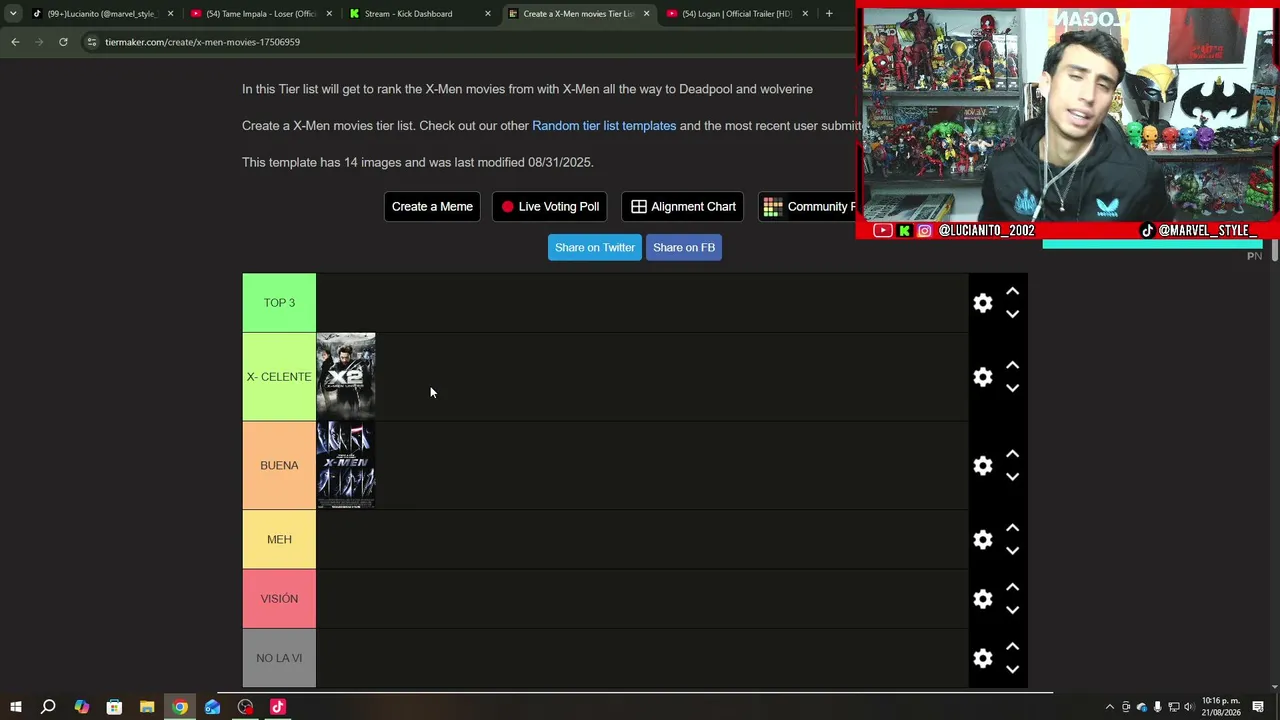
Task: Open a new browser tab
Action: point(829,14)
